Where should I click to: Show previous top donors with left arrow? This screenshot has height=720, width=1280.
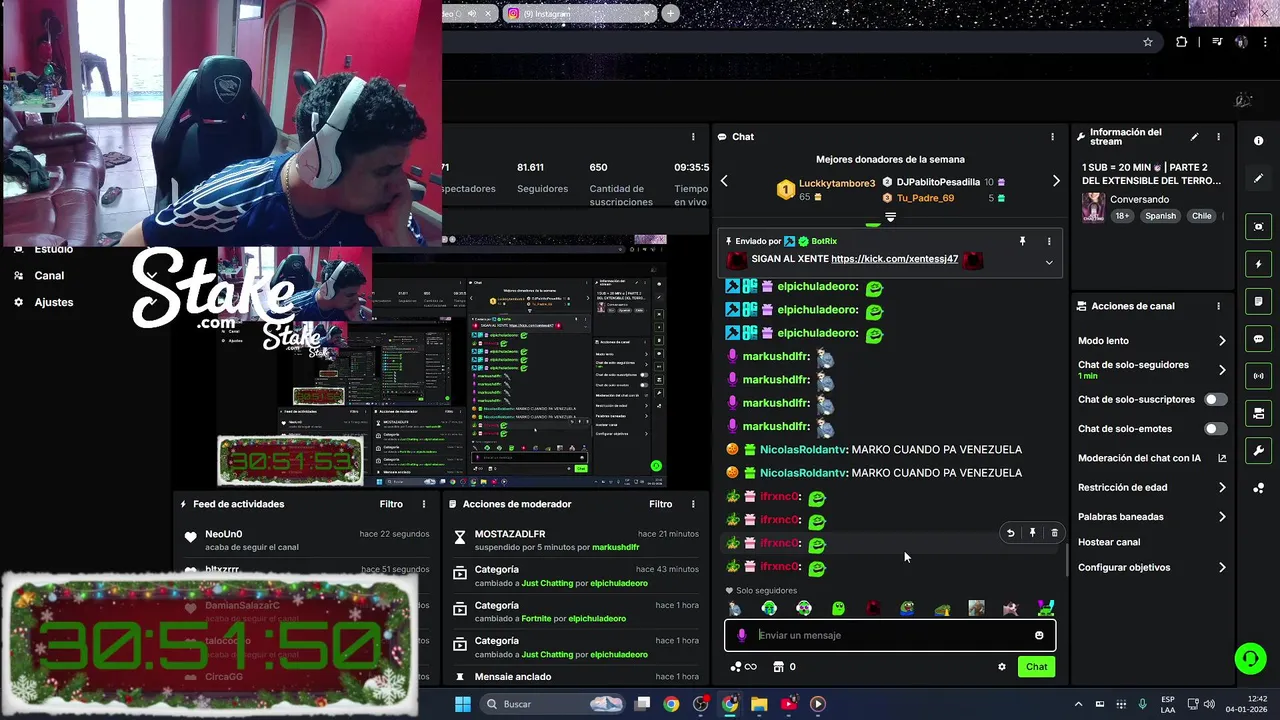[x=724, y=181]
